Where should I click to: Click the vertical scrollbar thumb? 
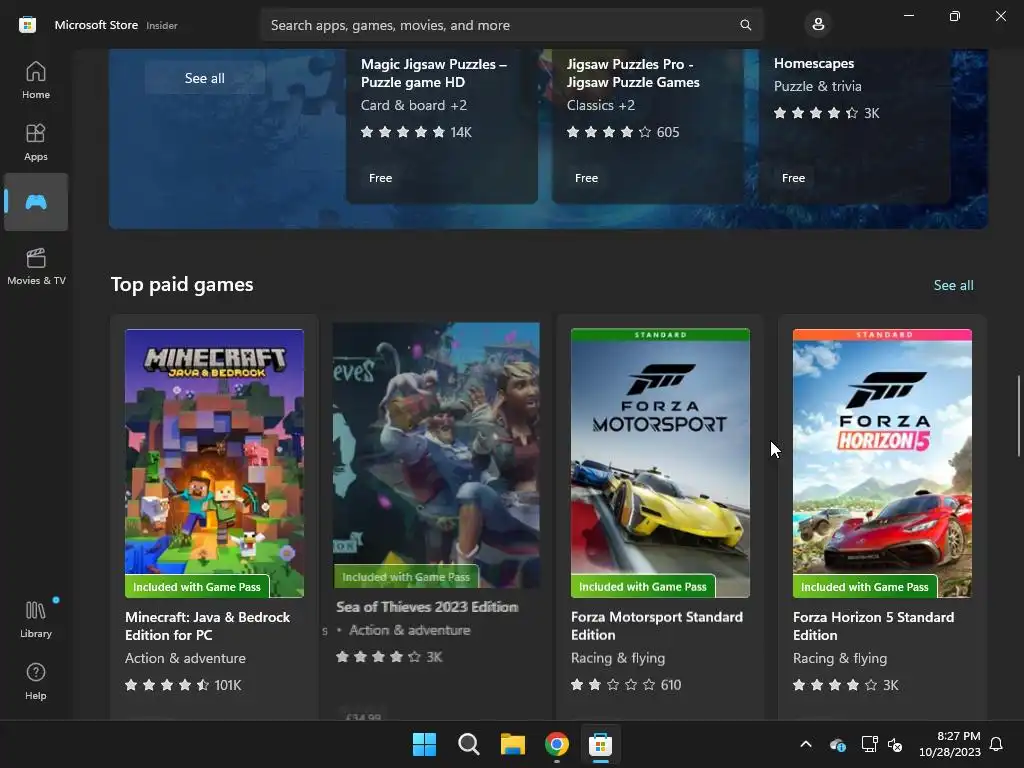[x=1018, y=416]
